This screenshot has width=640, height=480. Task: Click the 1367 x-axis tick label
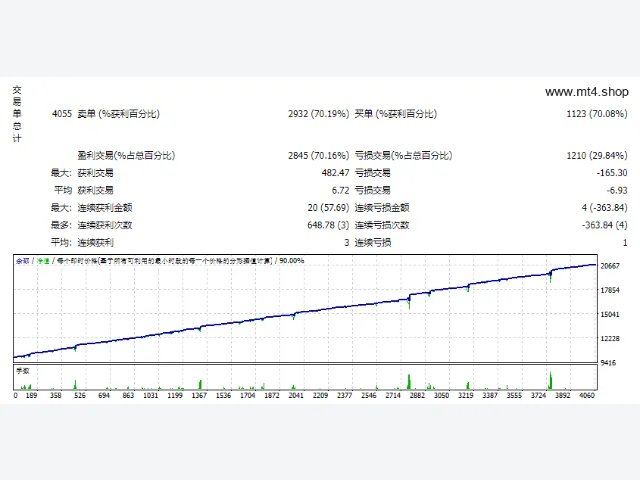point(199,396)
